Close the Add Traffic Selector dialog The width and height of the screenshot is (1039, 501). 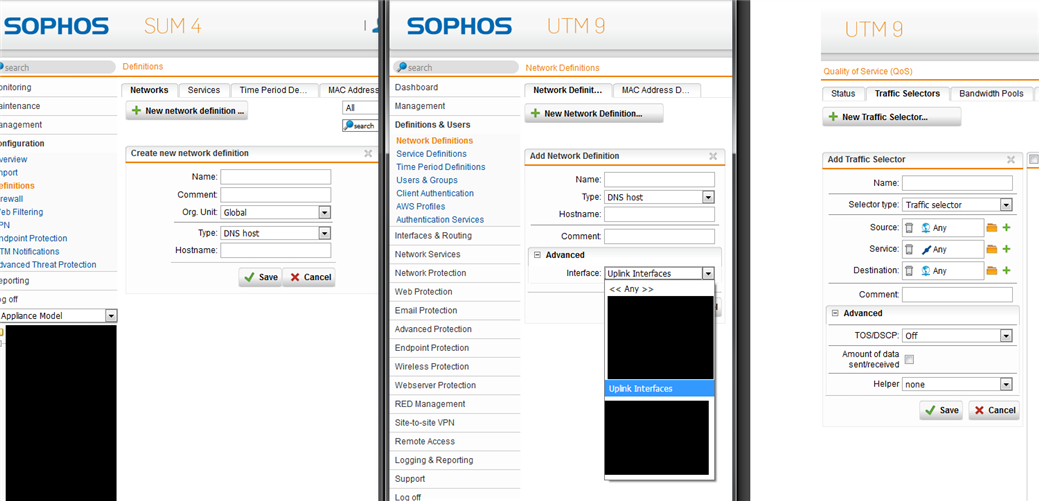[x=1011, y=160]
